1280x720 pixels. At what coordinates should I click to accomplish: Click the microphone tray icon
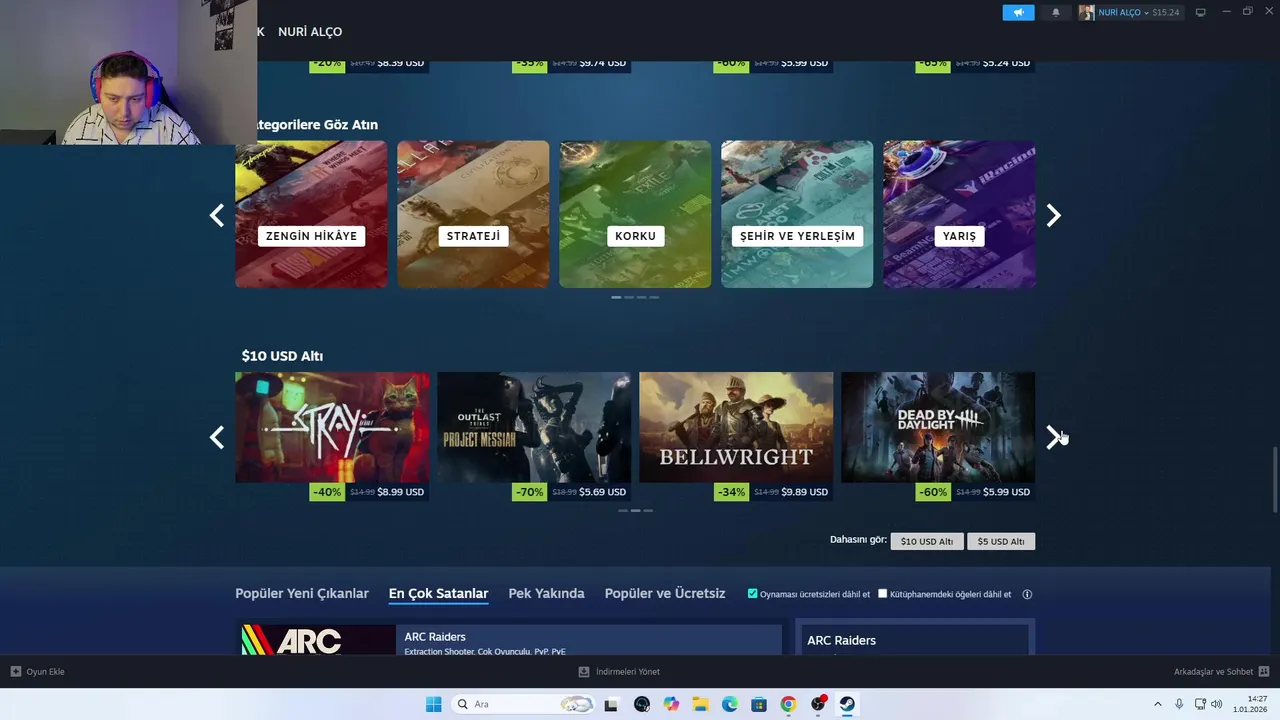pyautogui.click(x=1180, y=704)
